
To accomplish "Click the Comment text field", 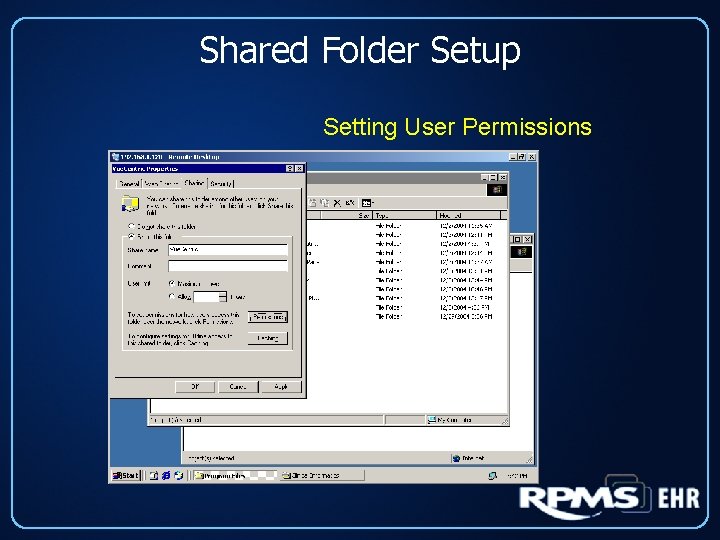I will (228, 266).
